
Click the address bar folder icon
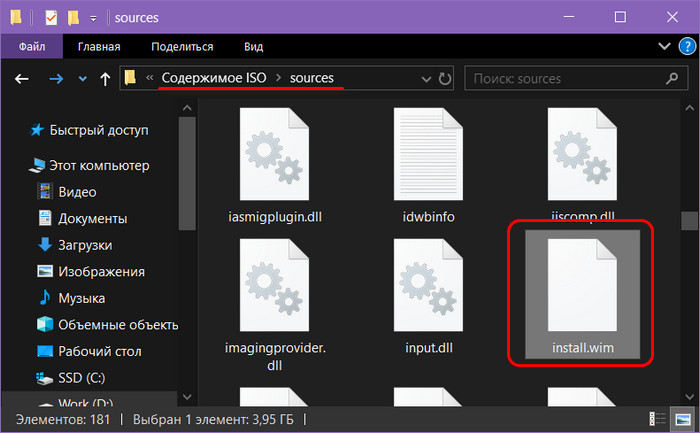pos(130,78)
